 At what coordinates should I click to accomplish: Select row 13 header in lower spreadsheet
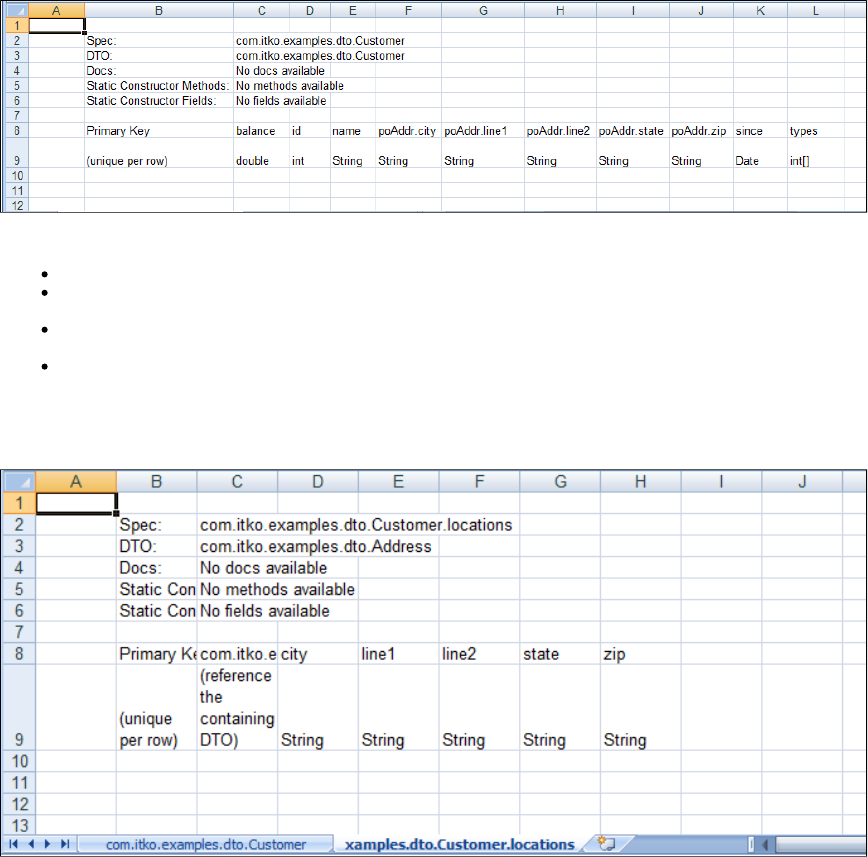19,825
